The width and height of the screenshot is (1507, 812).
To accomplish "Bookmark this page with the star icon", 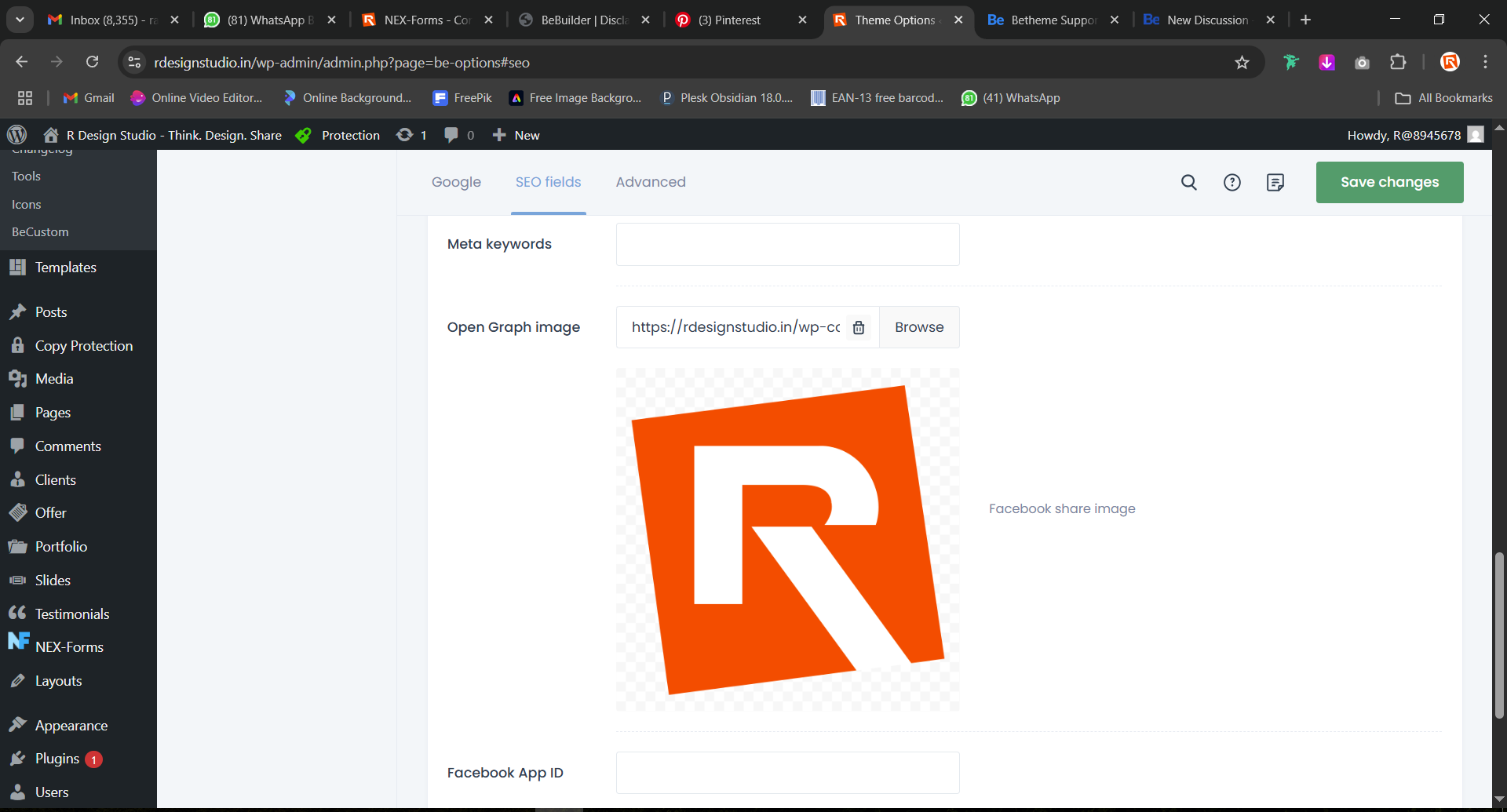I will click(x=1242, y=63).
